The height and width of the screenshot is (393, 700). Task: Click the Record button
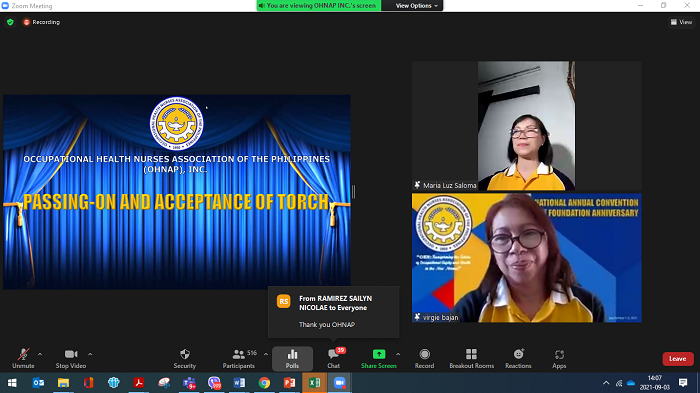click(425, 359)
